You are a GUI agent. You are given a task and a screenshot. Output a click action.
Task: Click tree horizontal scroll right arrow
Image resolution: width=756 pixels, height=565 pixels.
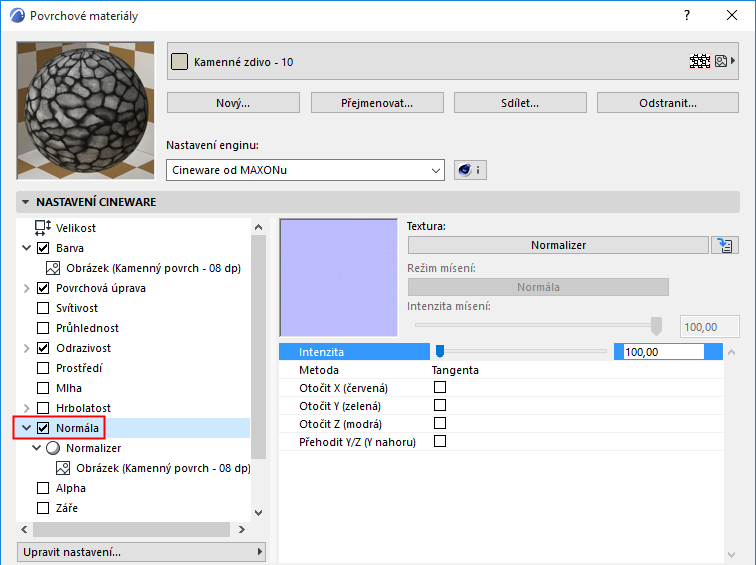(242, 529)
